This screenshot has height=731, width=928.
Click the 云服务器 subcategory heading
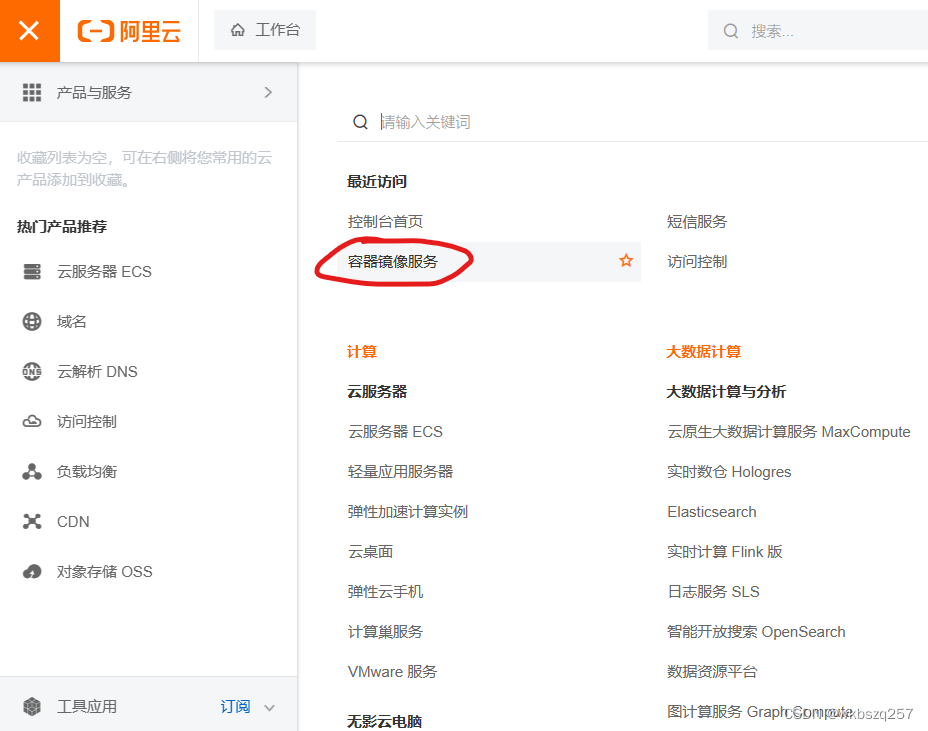point(377,392)
